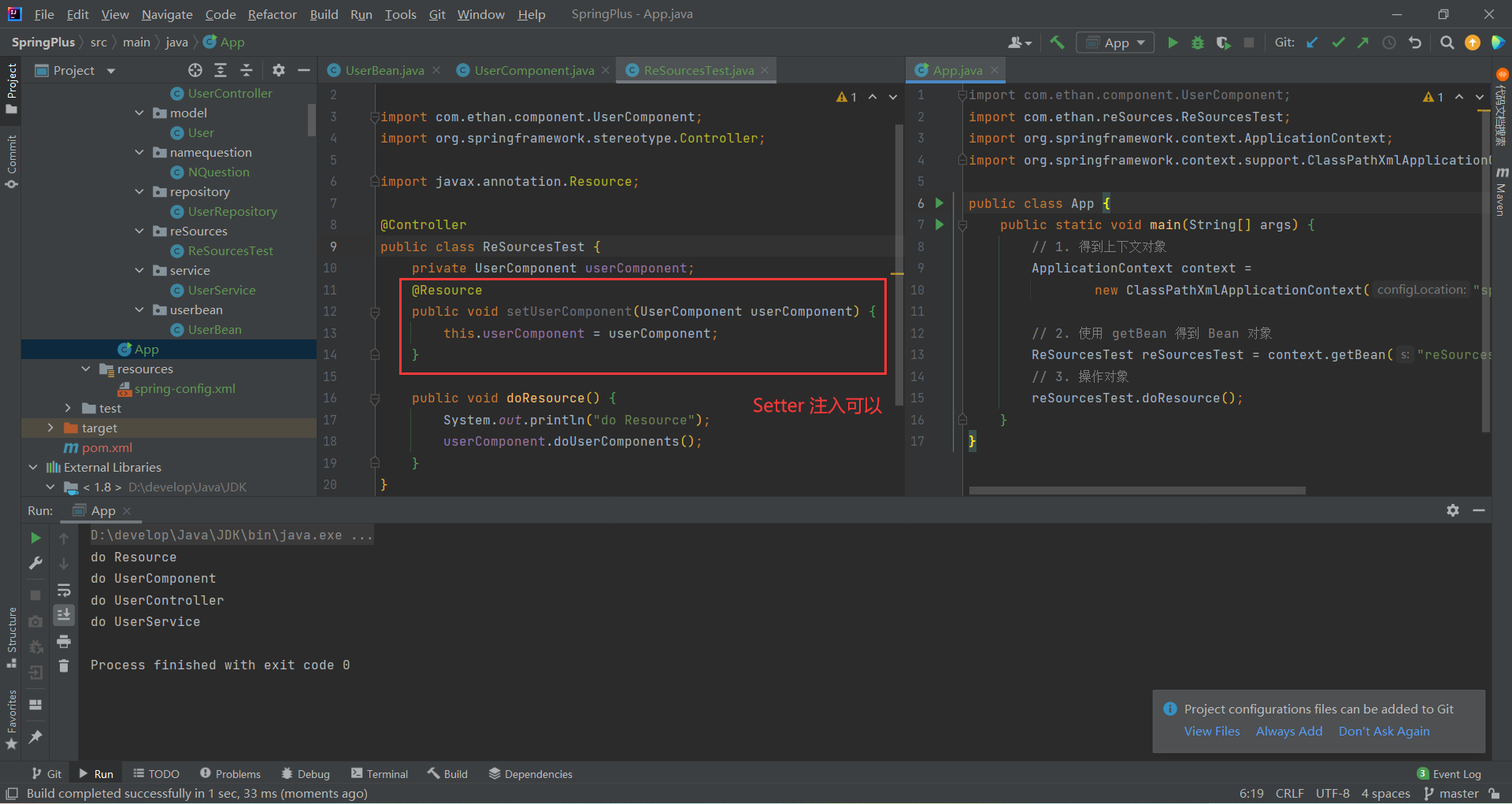1512x804 pixels.
Task: Click the master git branch widget
Action: click(1451, 793)
